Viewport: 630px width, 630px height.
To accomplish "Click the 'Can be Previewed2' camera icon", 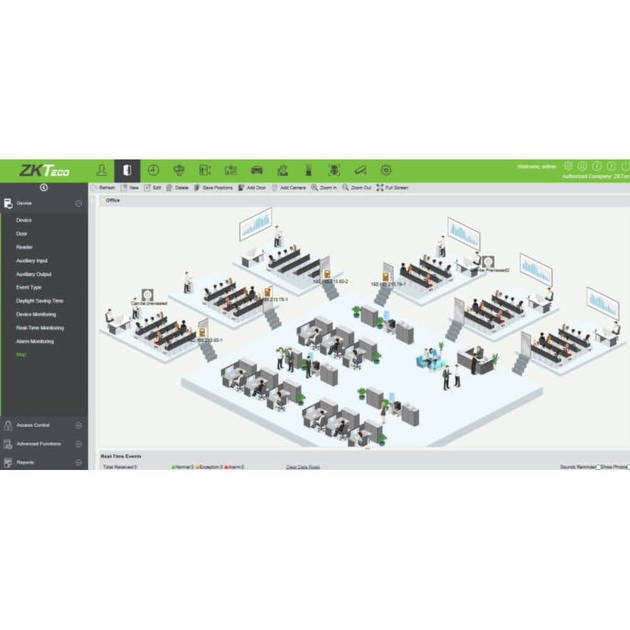I will click(x=488, y=262).
